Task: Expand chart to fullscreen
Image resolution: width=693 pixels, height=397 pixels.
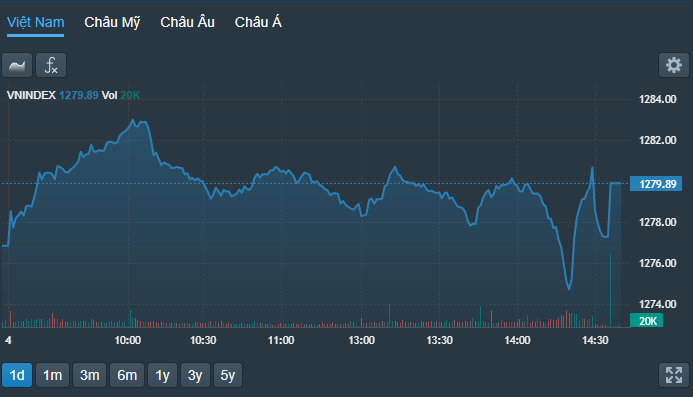Action: tap(674, 375)
